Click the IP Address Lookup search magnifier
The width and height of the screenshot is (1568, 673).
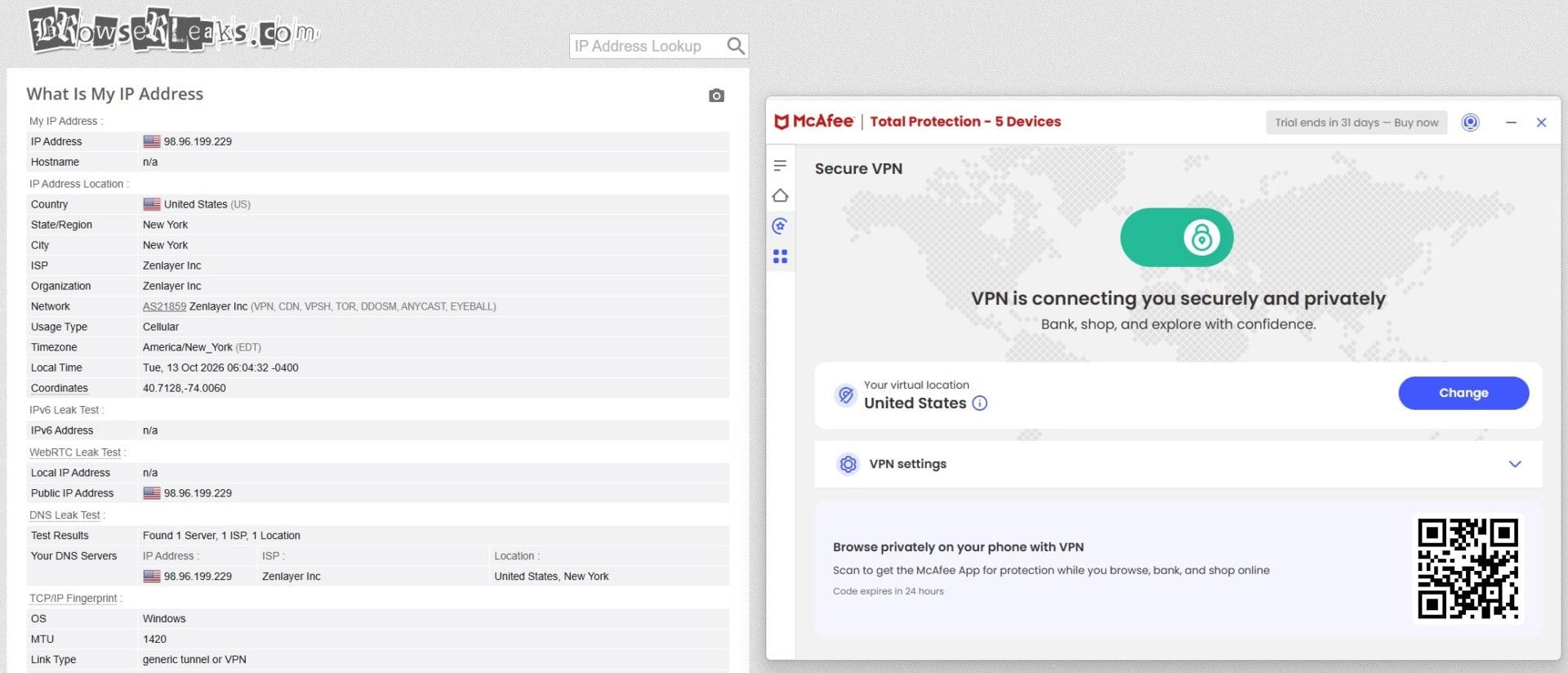point(736,46)
